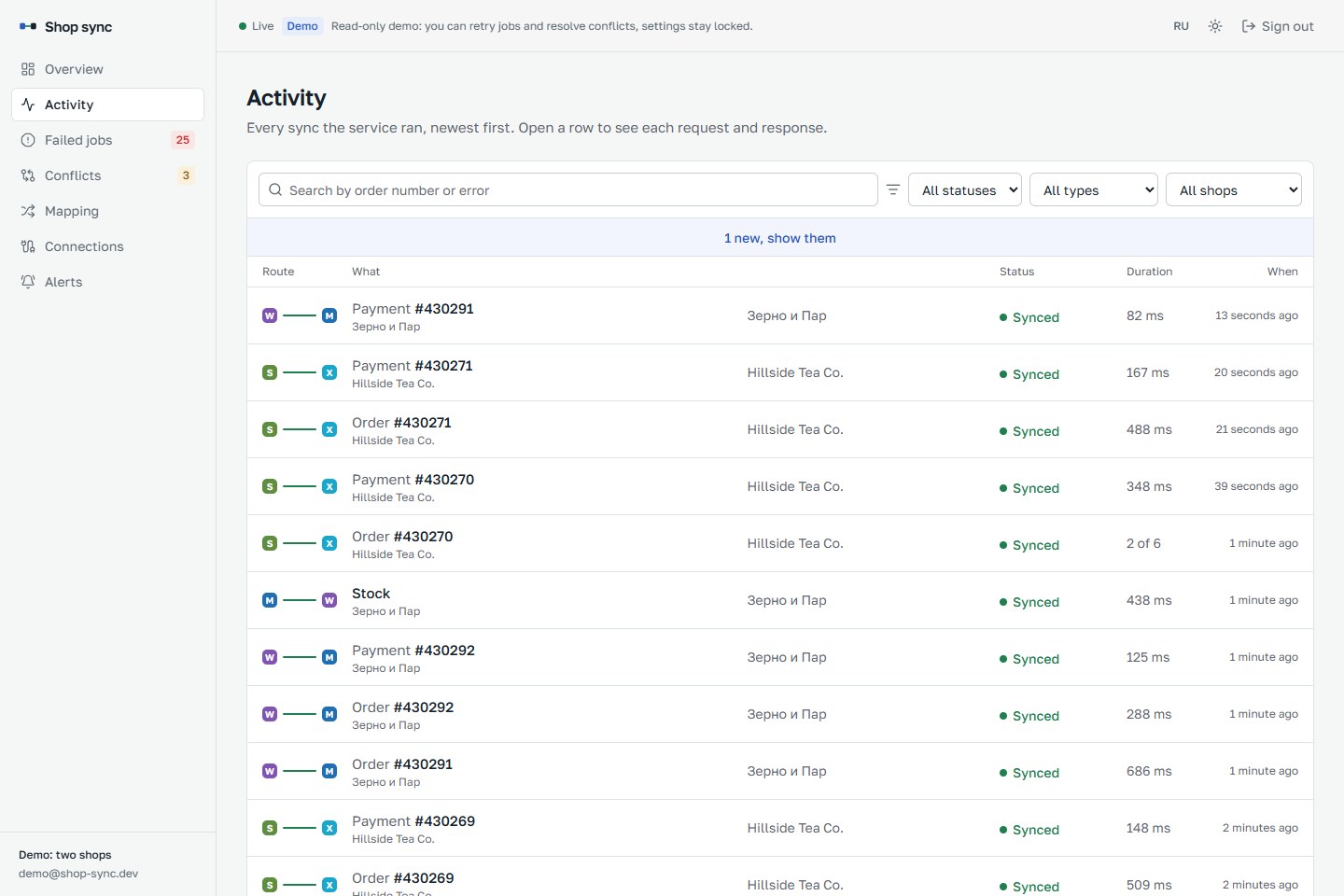Open the All shops dropdown

[1234, 190]
